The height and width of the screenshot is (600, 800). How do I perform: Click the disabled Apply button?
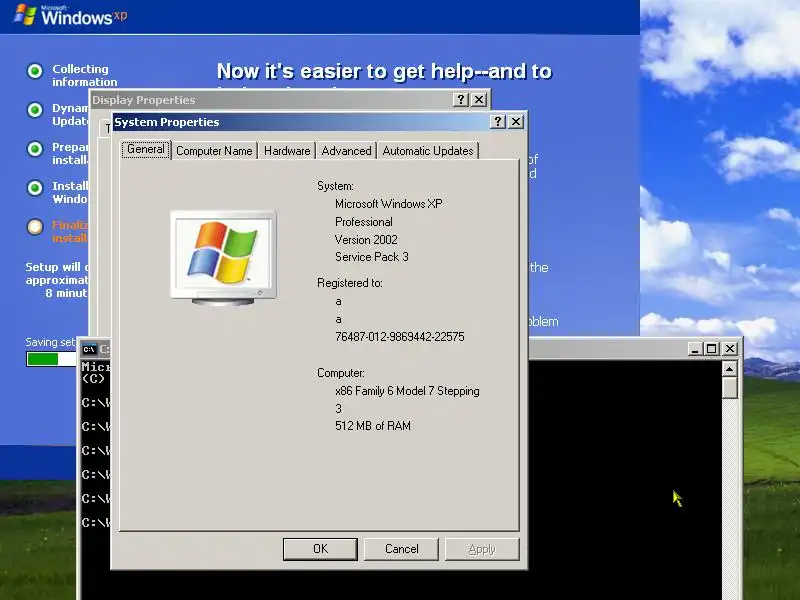(482, 549)
